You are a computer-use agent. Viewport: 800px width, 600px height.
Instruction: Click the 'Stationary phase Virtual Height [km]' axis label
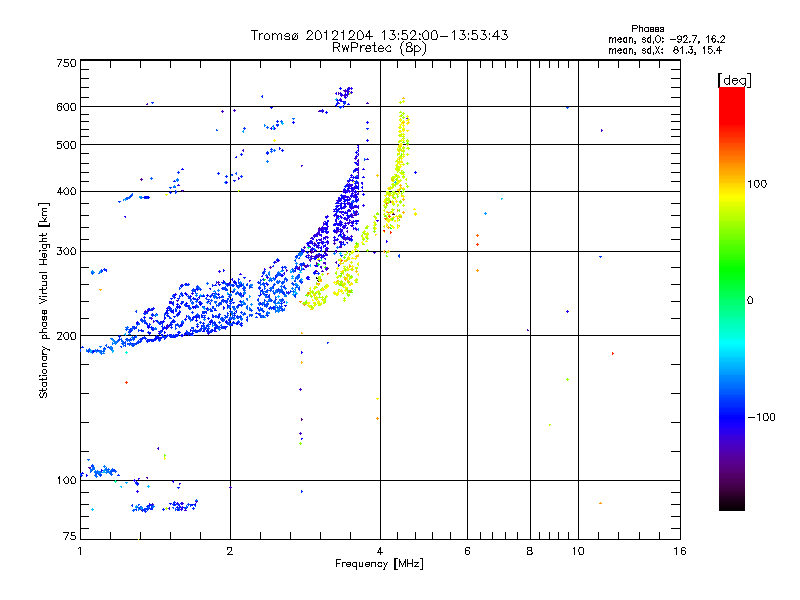pyautogui.click(x=43, y=300)
